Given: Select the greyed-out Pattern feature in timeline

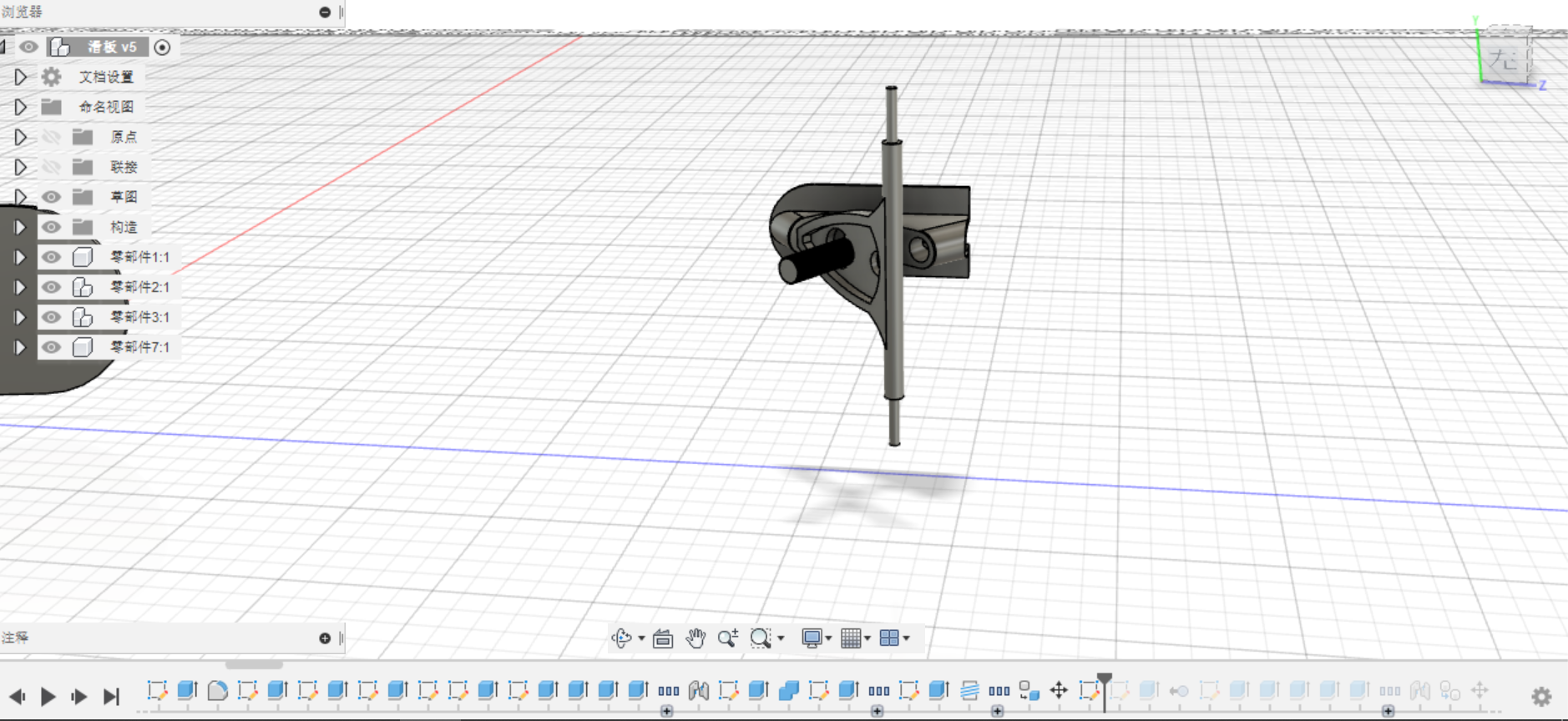Looking at the screenshot, I should pos(1389,691).
